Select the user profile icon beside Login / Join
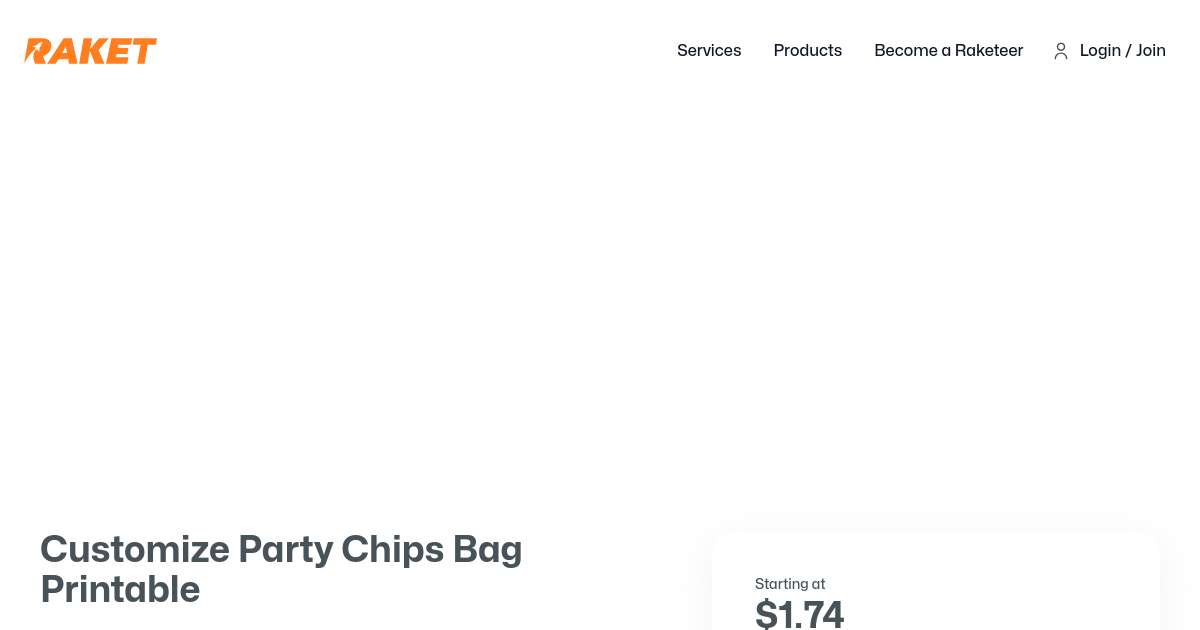The width and height of the screenshot is (1200, 630). tap(1061, 51)
